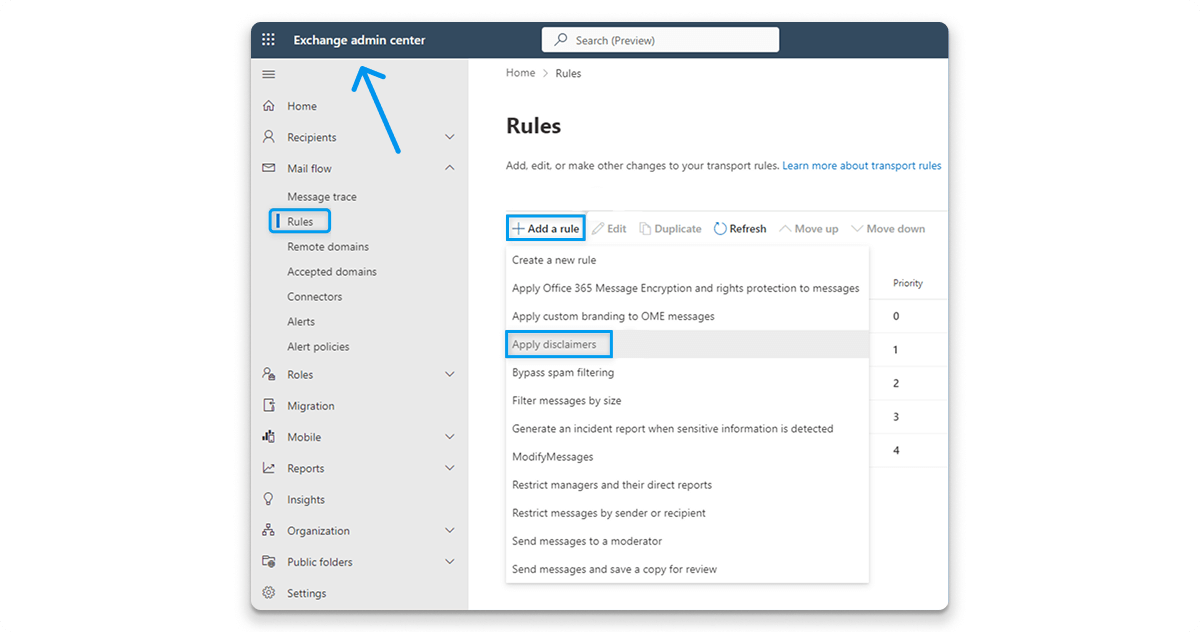1200x636 pixels.
Task: Click the priority 0 table cell
Action: point(896,316)
